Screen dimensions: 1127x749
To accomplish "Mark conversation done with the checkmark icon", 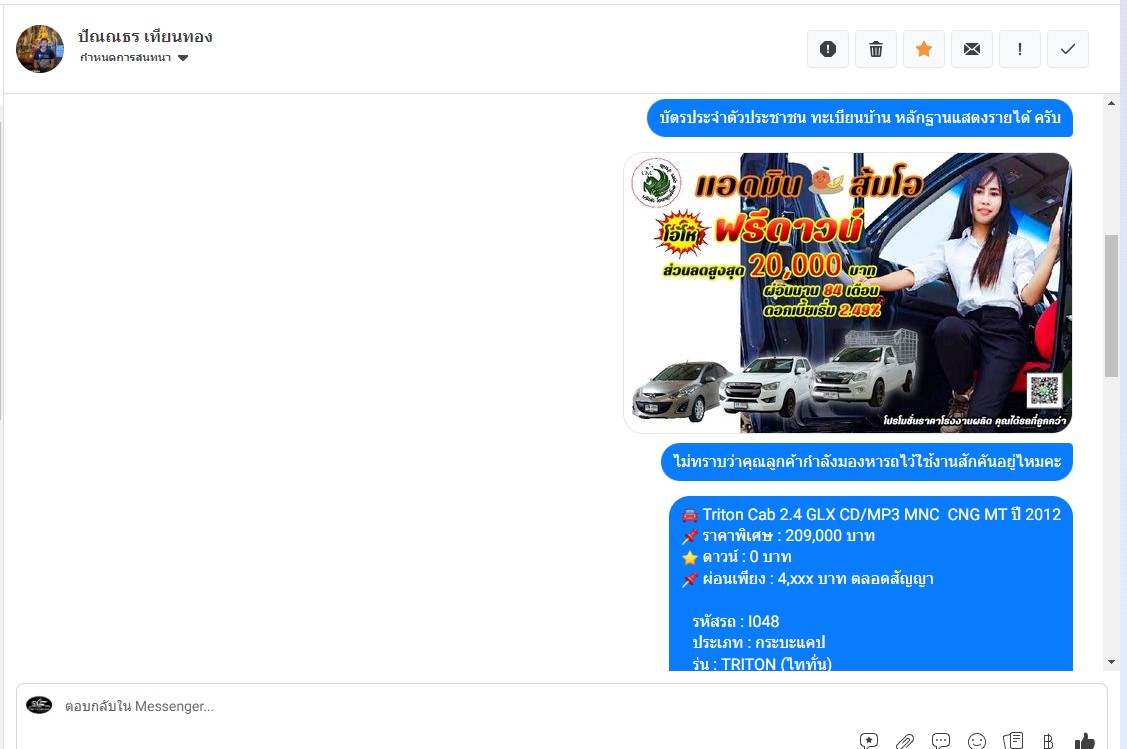I will point(1068,49).
